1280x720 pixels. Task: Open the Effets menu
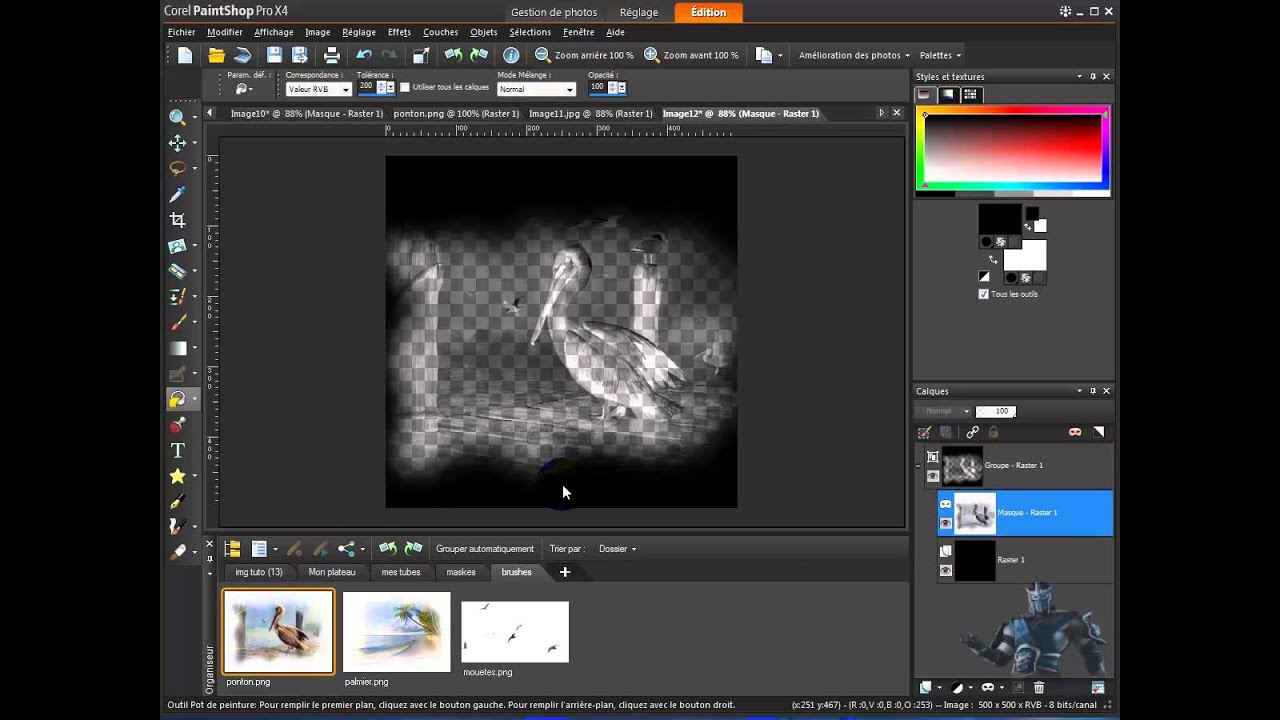point(399,32)
